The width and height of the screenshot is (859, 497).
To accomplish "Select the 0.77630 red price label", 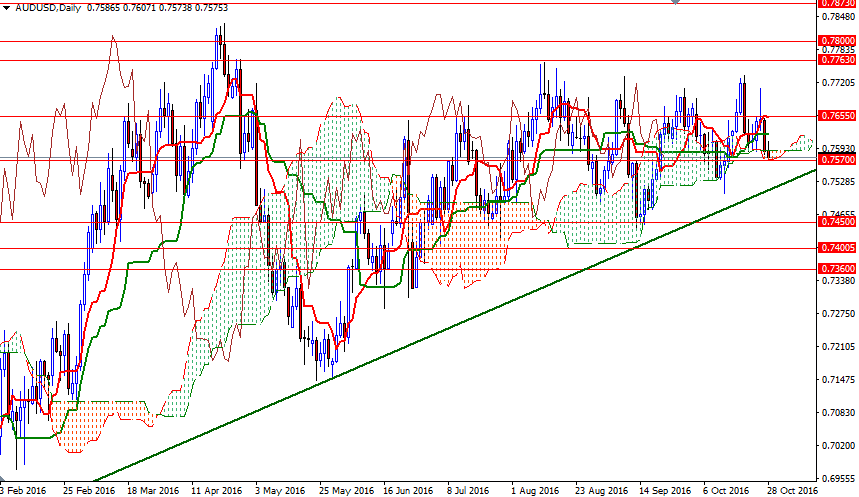I will [837, 60].
